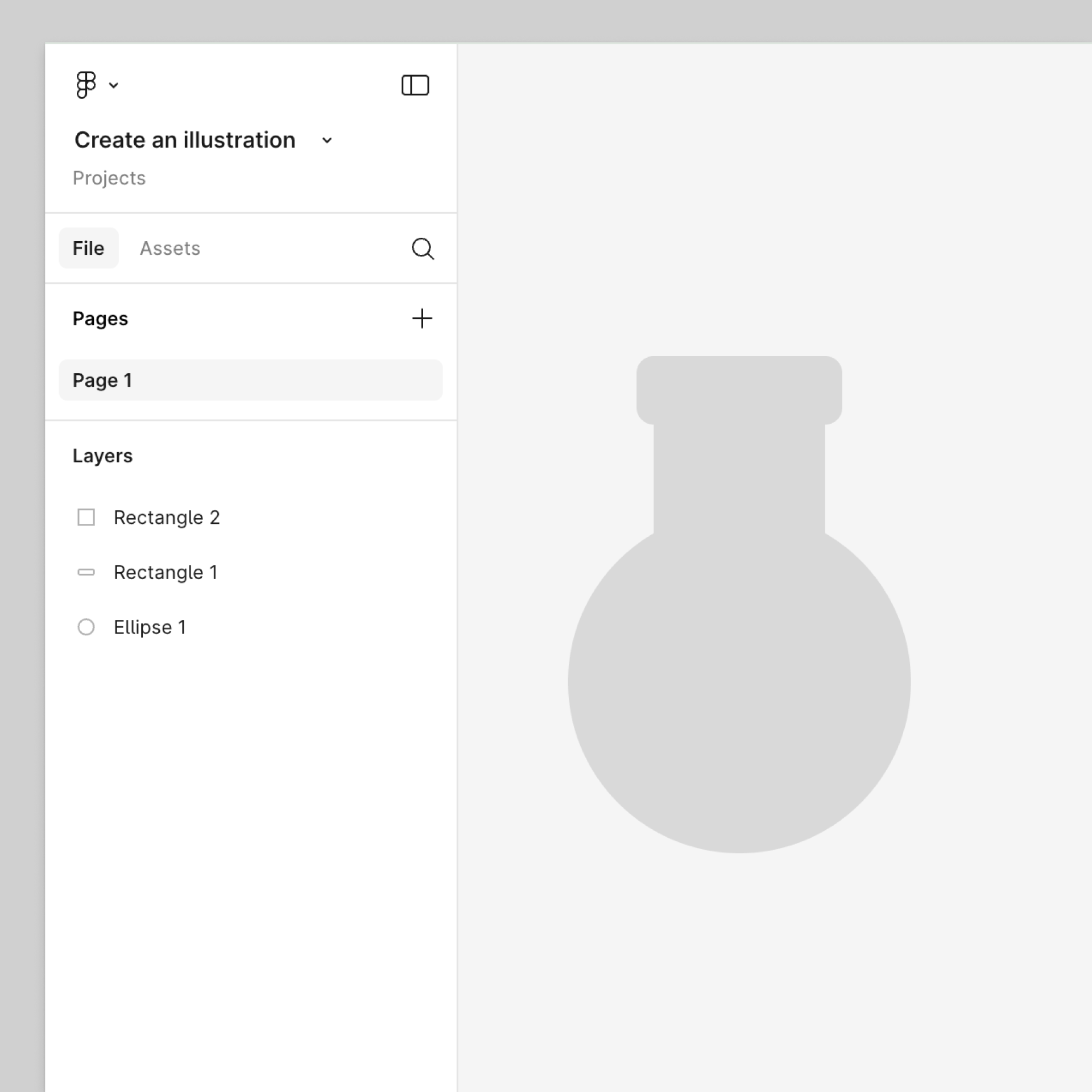Open the Projects link
The width and height of the screenshot is (1092, 1092).
point(109,178)
